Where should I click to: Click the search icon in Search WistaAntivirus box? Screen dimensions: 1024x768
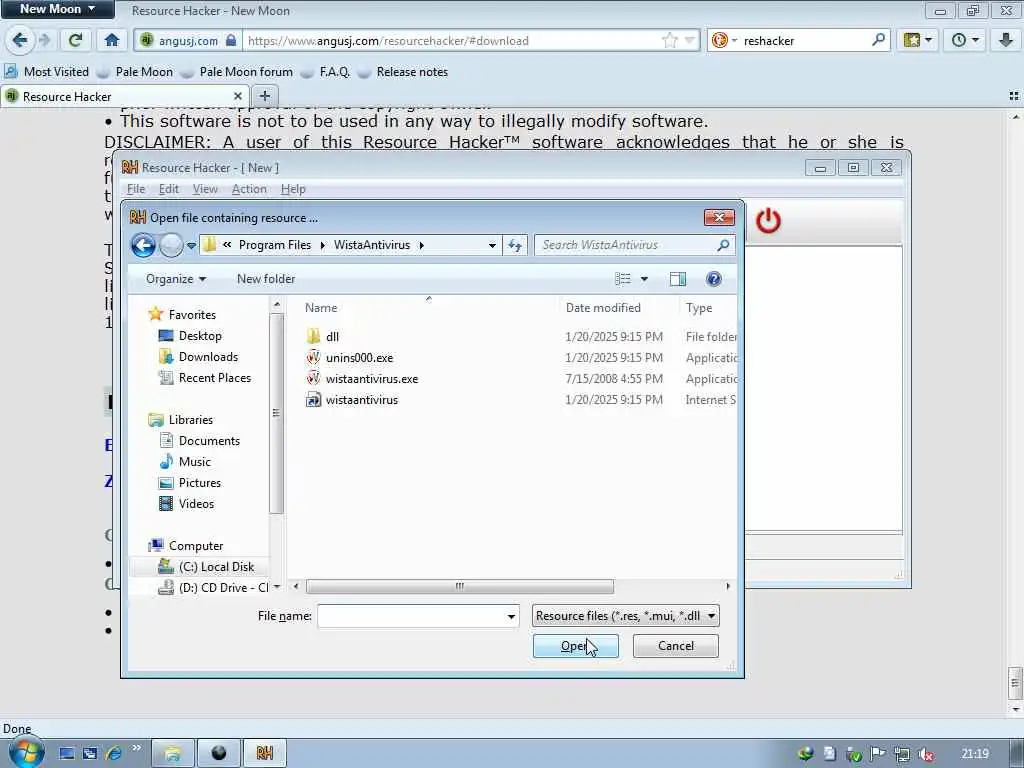[723, 245]
